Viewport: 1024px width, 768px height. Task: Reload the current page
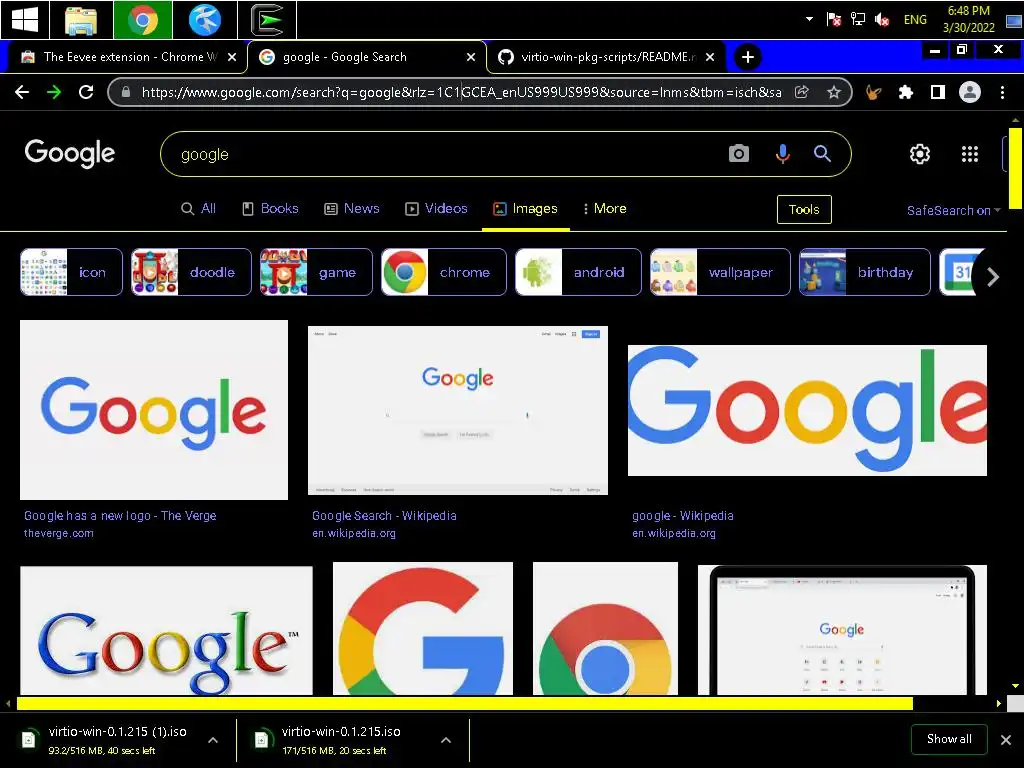point(86,92)
